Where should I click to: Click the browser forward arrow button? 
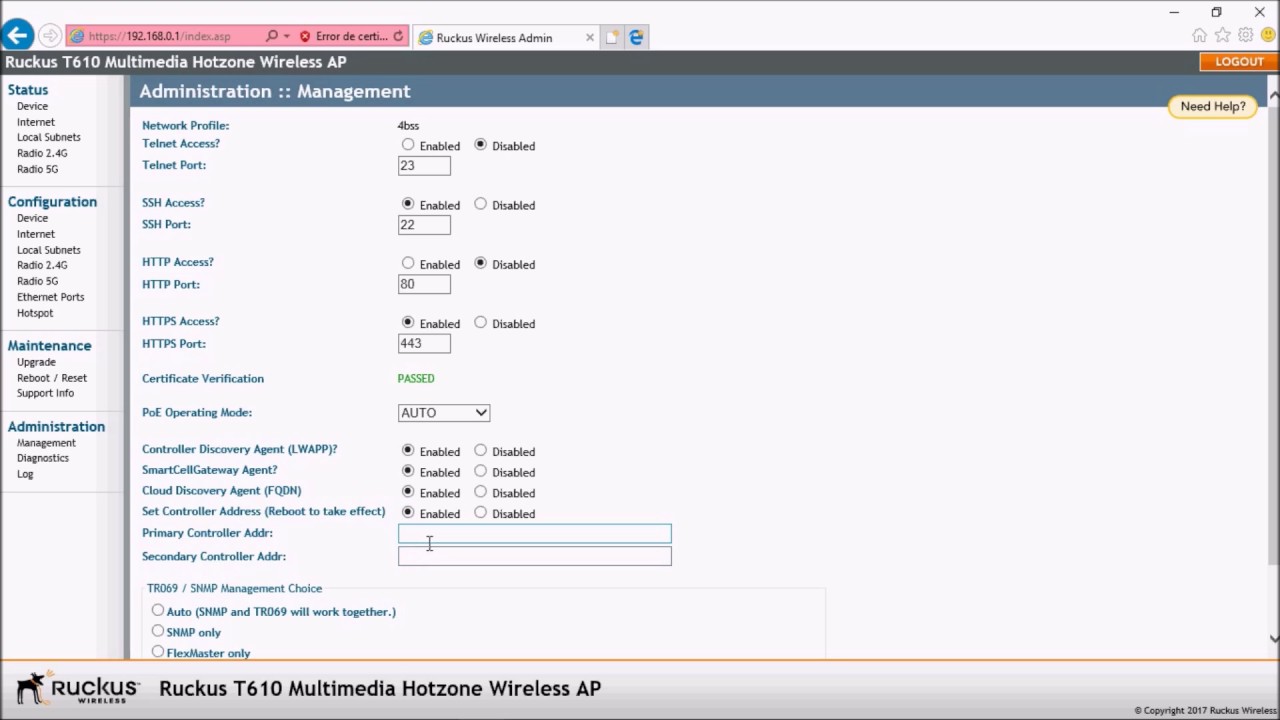[x=49, y=36]
